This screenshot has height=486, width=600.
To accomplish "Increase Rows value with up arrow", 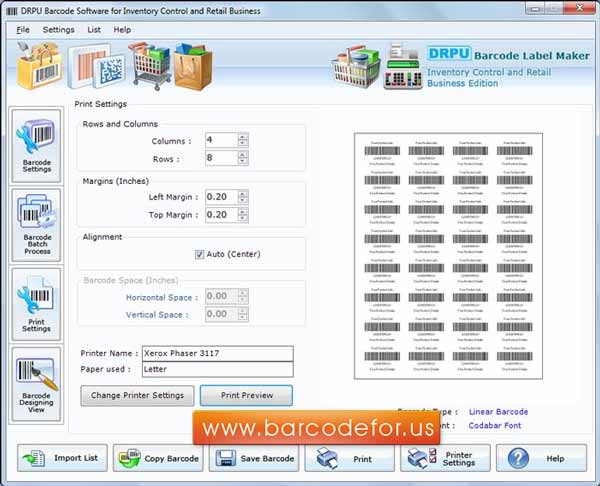I will point(243,155).
